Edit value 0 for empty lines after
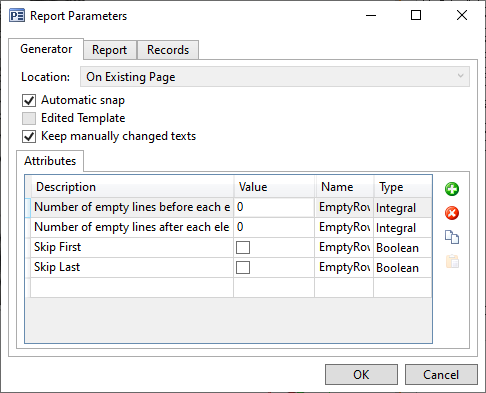Screen dimensions: 486x393 pos(274,227)
